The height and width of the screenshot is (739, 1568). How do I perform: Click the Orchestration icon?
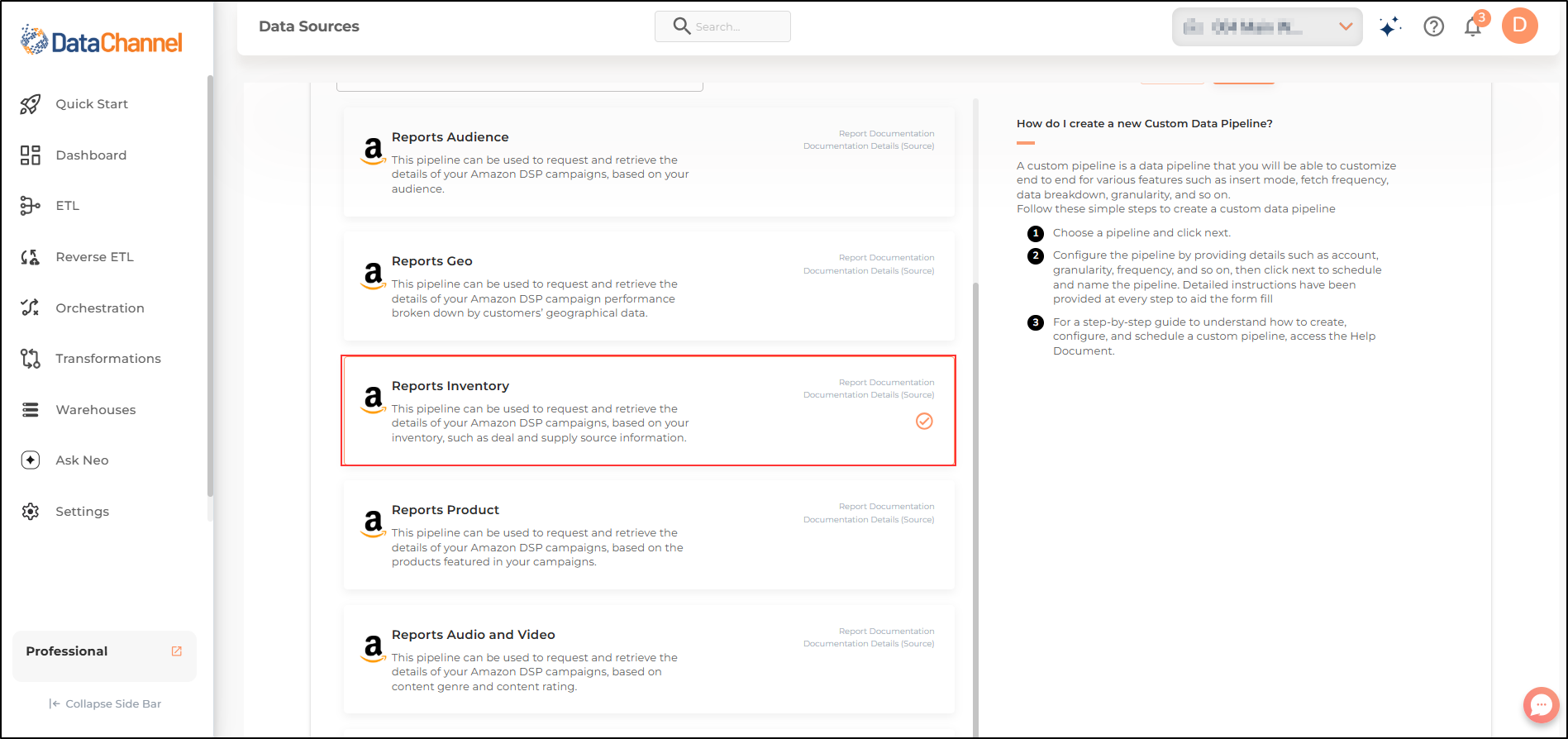[x=31, y=308]
